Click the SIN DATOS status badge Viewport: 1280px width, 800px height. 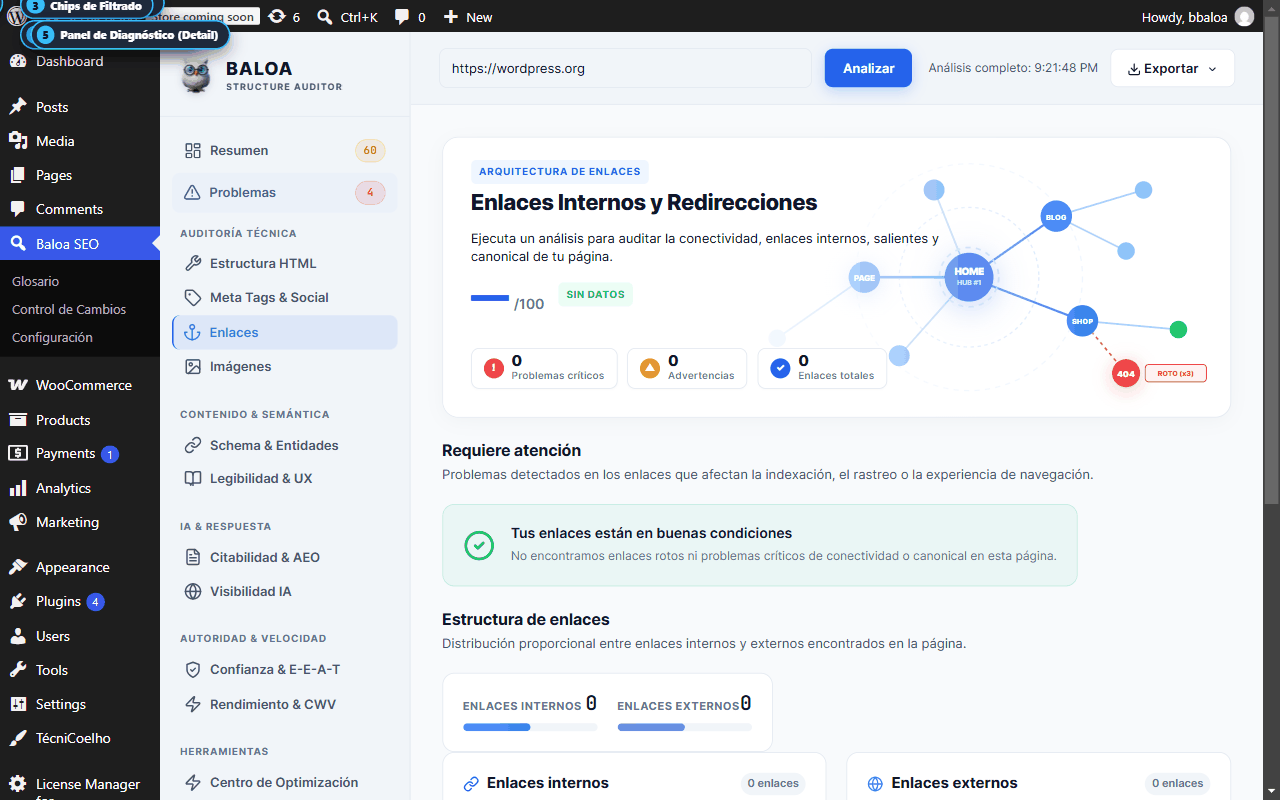tap(596, 295)
